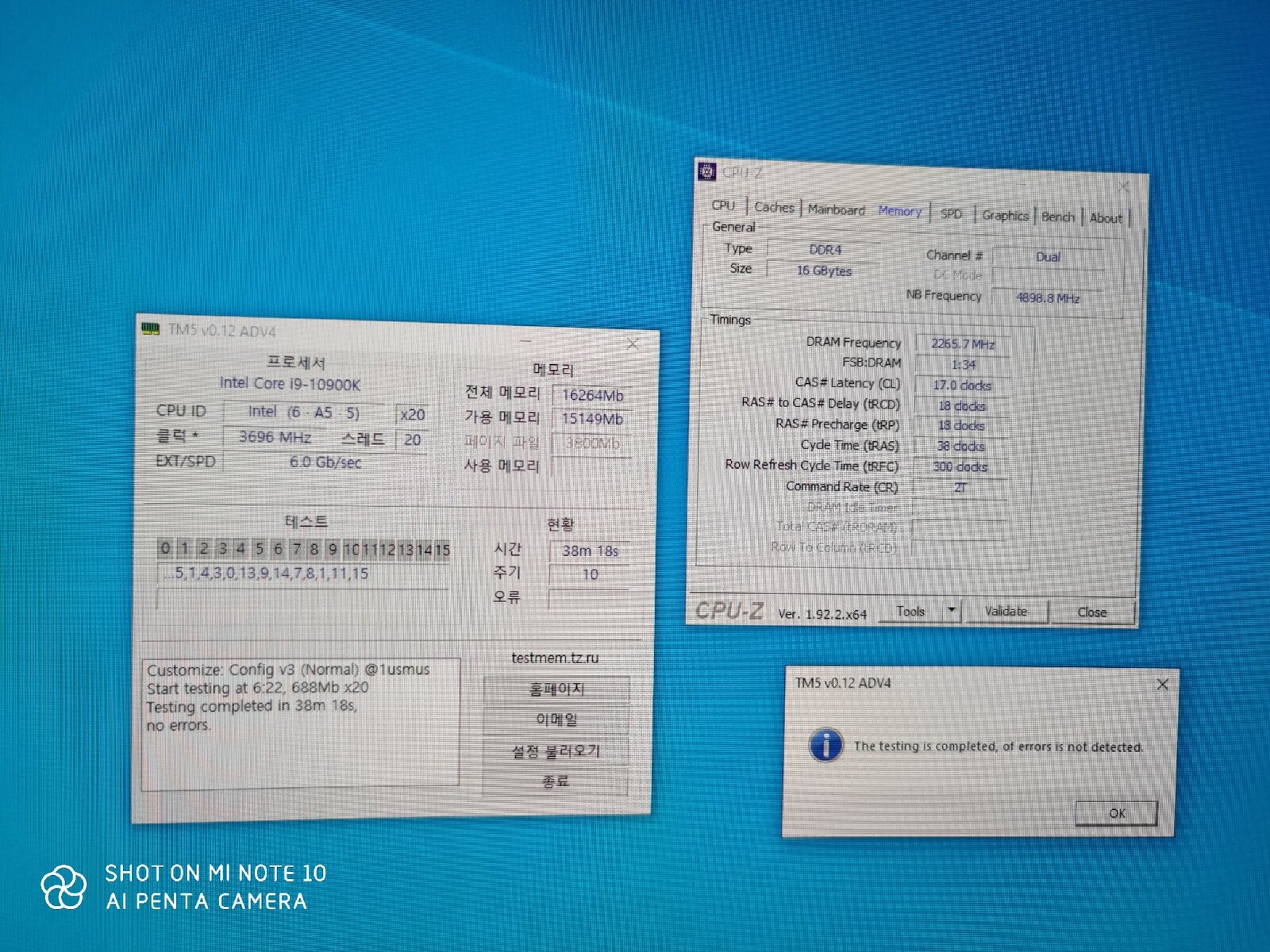Open the testmem.tz.ru link in TM5
The image size is (1270, 952).
point(555,658)
